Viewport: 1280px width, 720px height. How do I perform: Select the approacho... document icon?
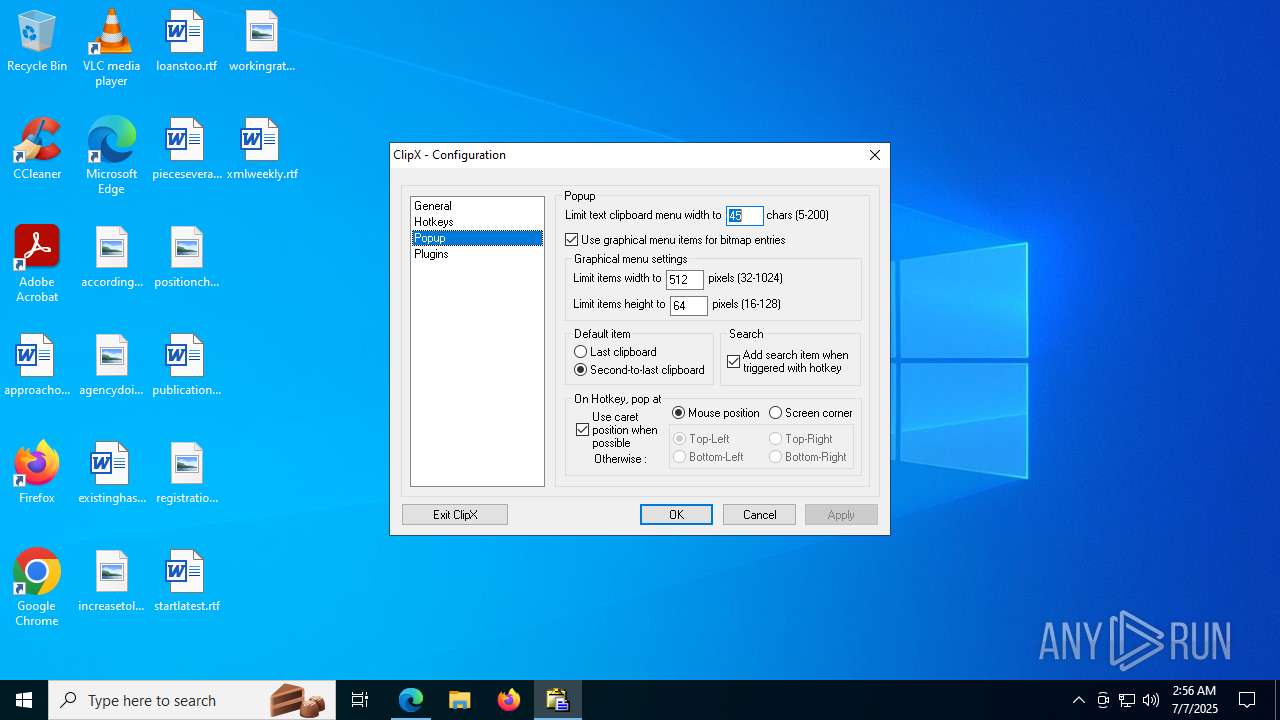point(37,366)
